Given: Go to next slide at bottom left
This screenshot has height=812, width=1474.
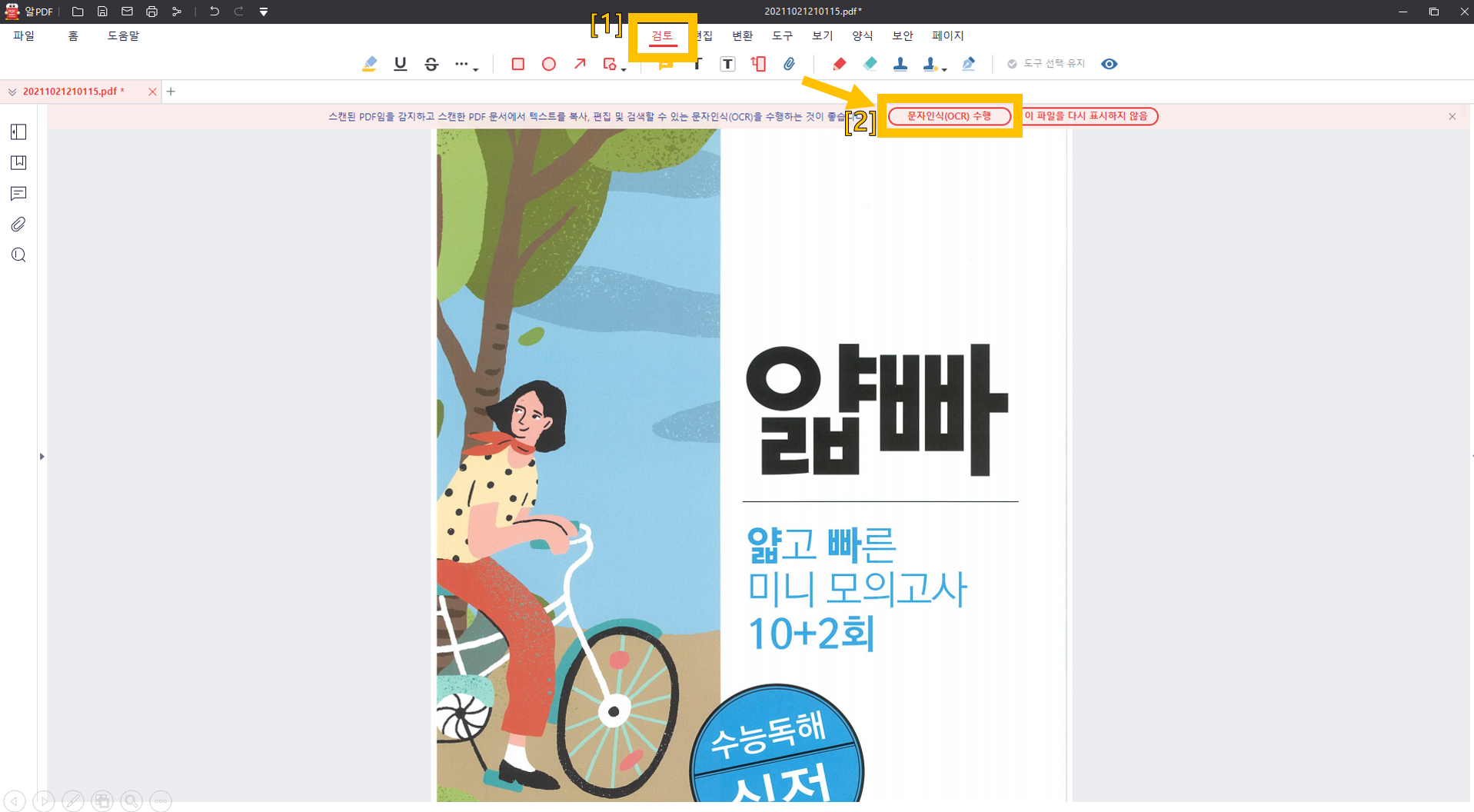Looking at the screenshot, I should tap(44, 800).
